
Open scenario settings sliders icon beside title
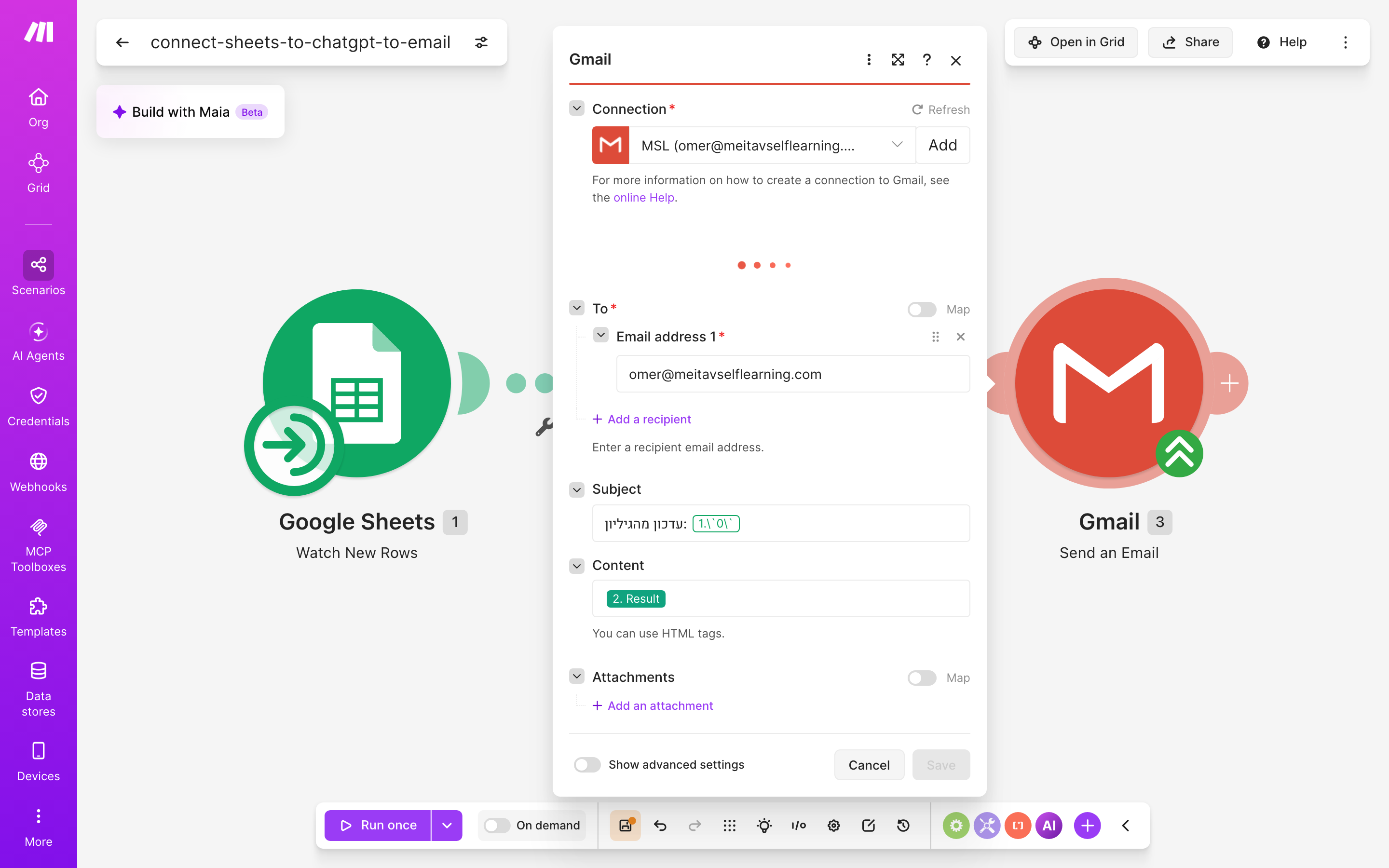click(x=481, y=42)
